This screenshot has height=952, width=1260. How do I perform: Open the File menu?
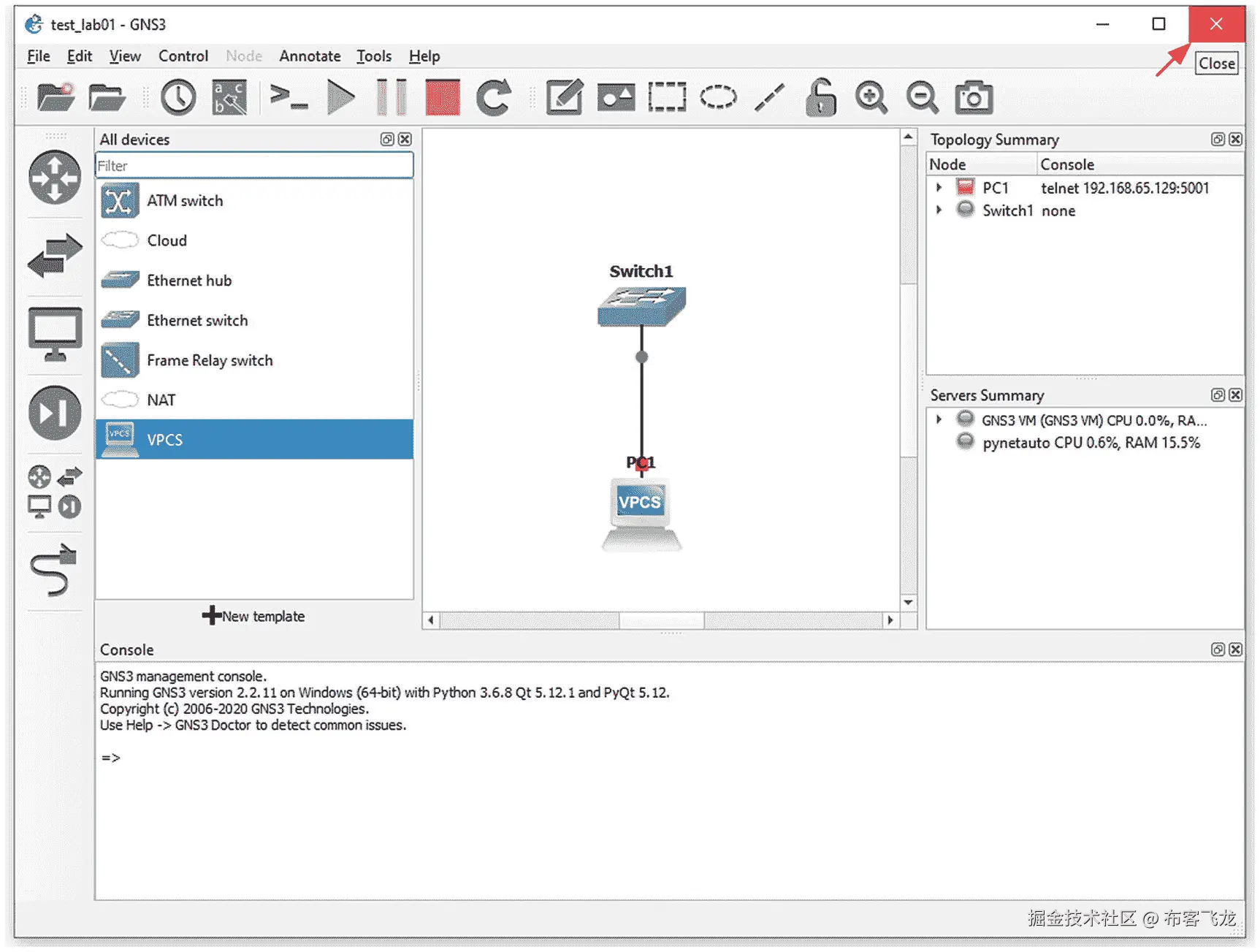[39, 56]
